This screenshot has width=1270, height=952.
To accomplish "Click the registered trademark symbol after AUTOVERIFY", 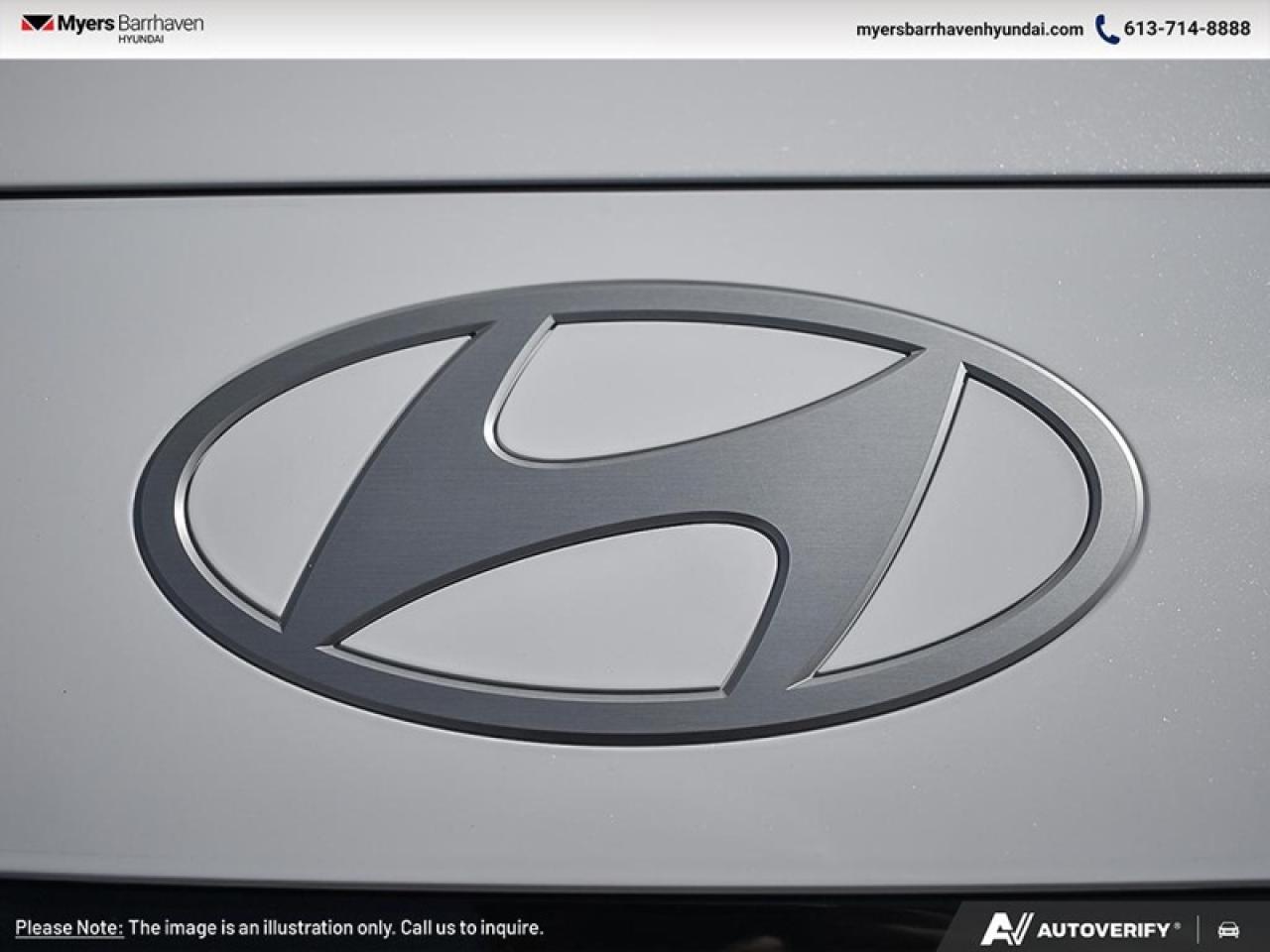I will coord(1177,924).
